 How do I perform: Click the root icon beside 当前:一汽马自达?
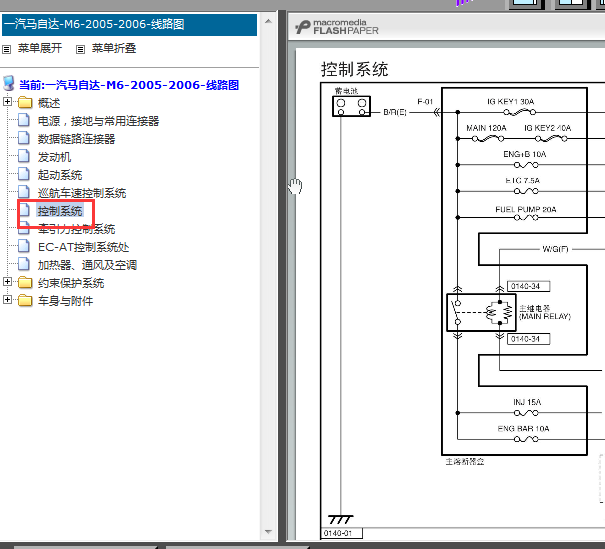pyautogui.click(x=9, y=84)
